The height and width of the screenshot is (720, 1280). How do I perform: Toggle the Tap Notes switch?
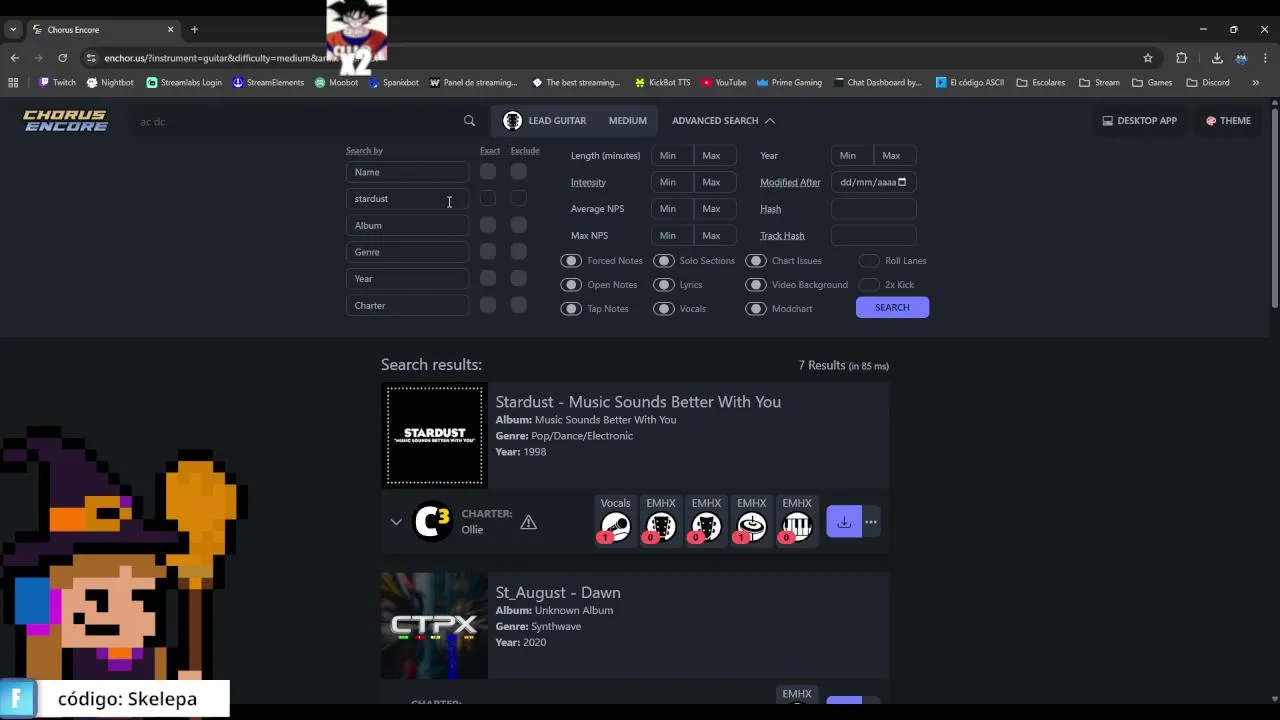pos(571,309)
